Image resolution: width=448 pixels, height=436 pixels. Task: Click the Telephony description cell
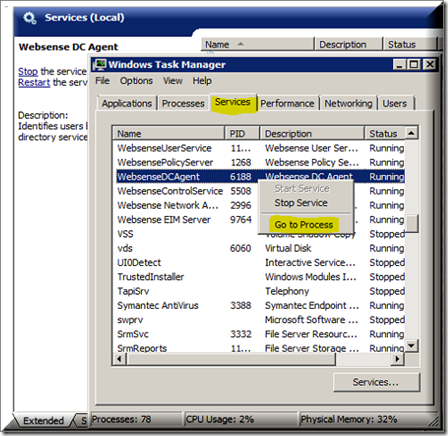(x=287, y=291)
